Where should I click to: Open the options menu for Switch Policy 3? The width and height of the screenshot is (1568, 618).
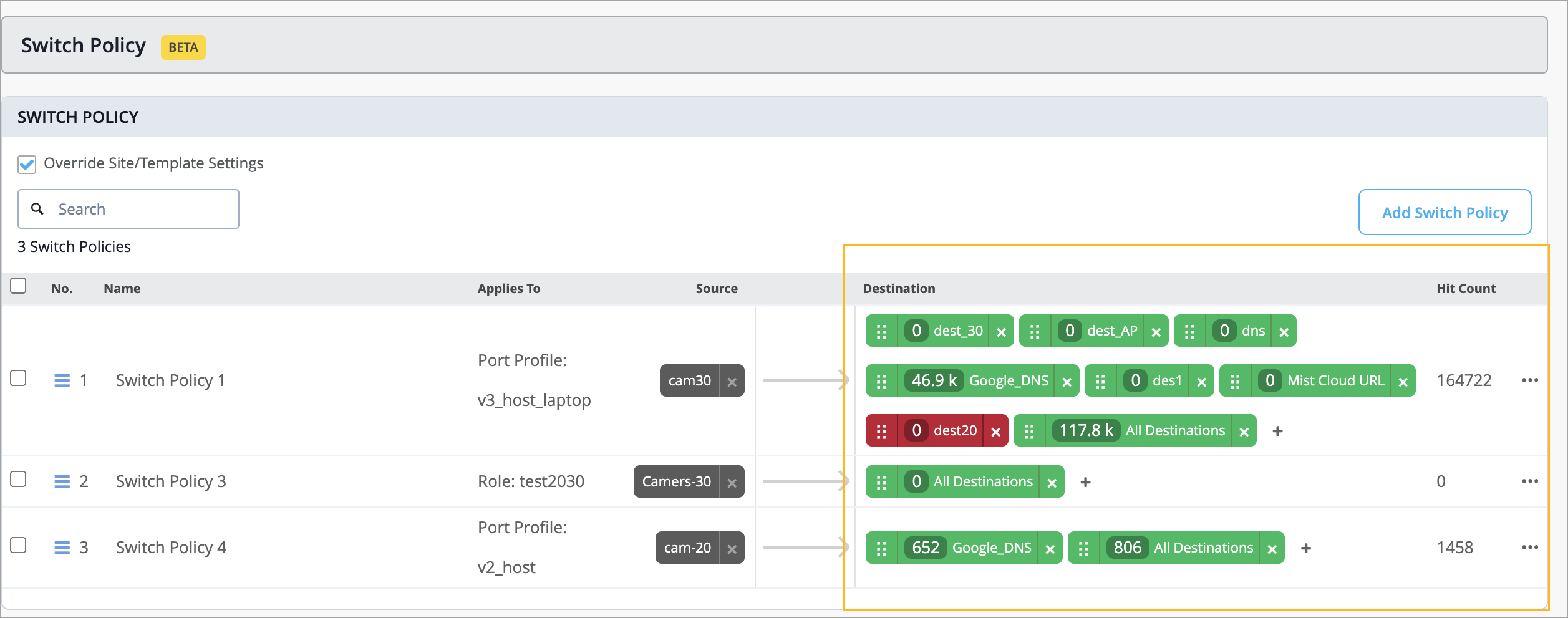tap(1531, 481)
